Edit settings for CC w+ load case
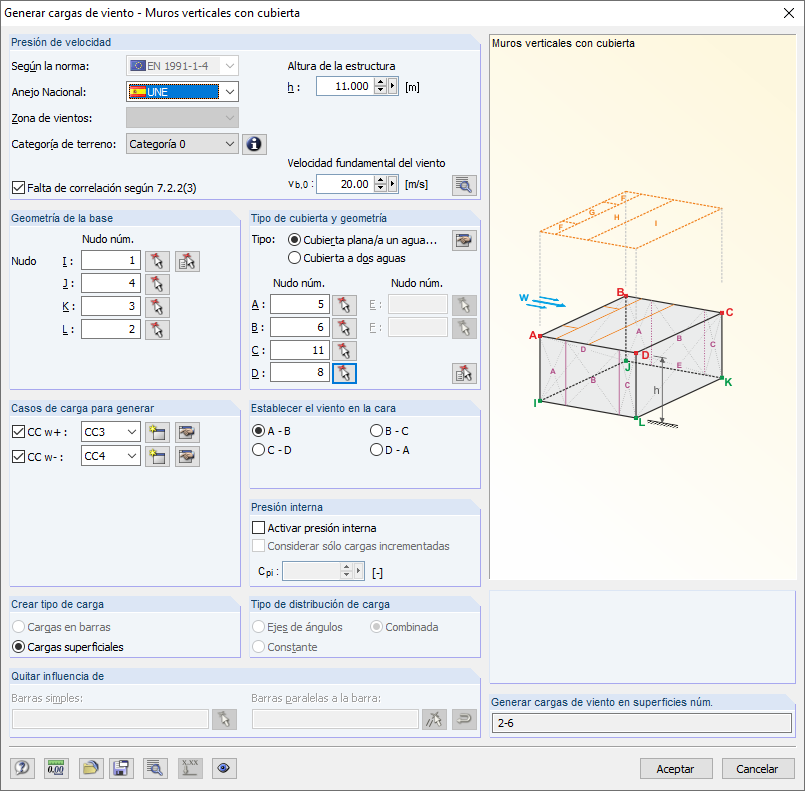Screen dimensions: 805x791 click(187, 432)
